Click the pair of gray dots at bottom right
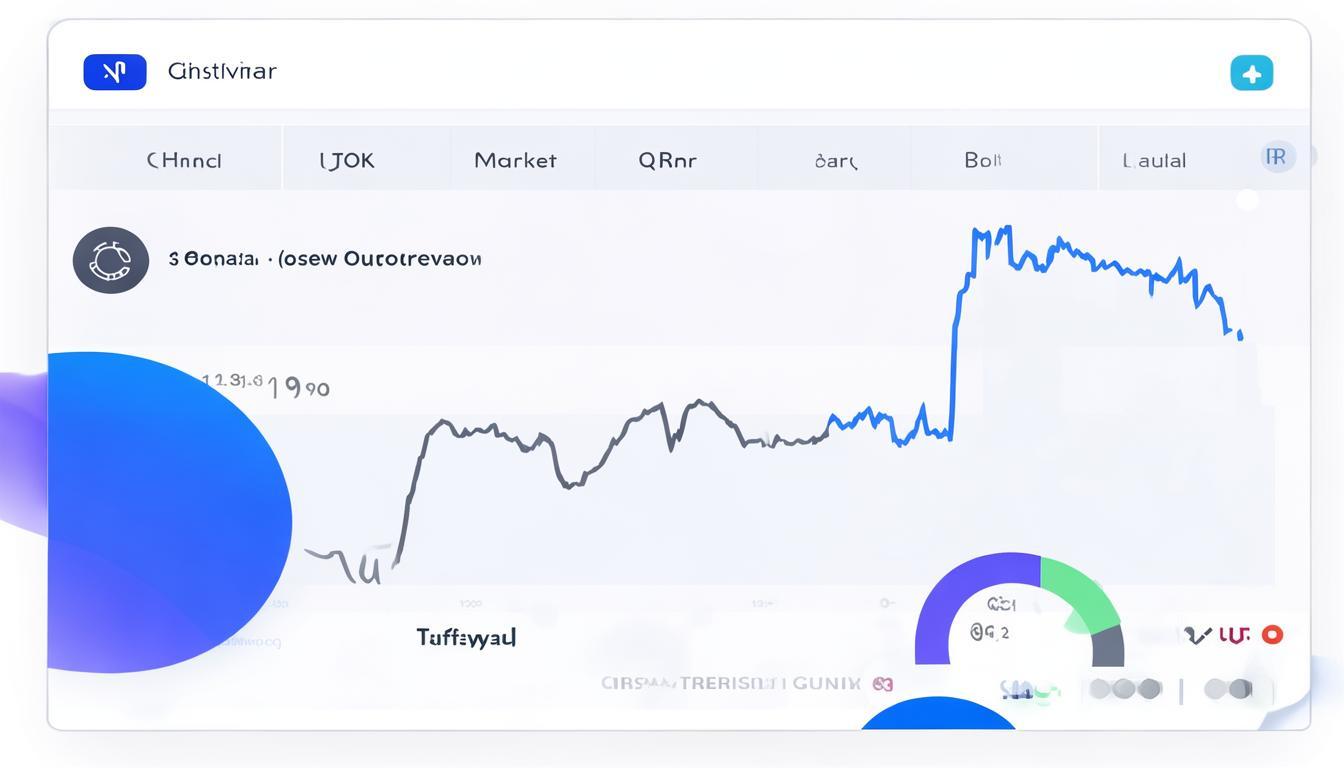This screenshot has height=768, width=1344. coord(1228,688)
